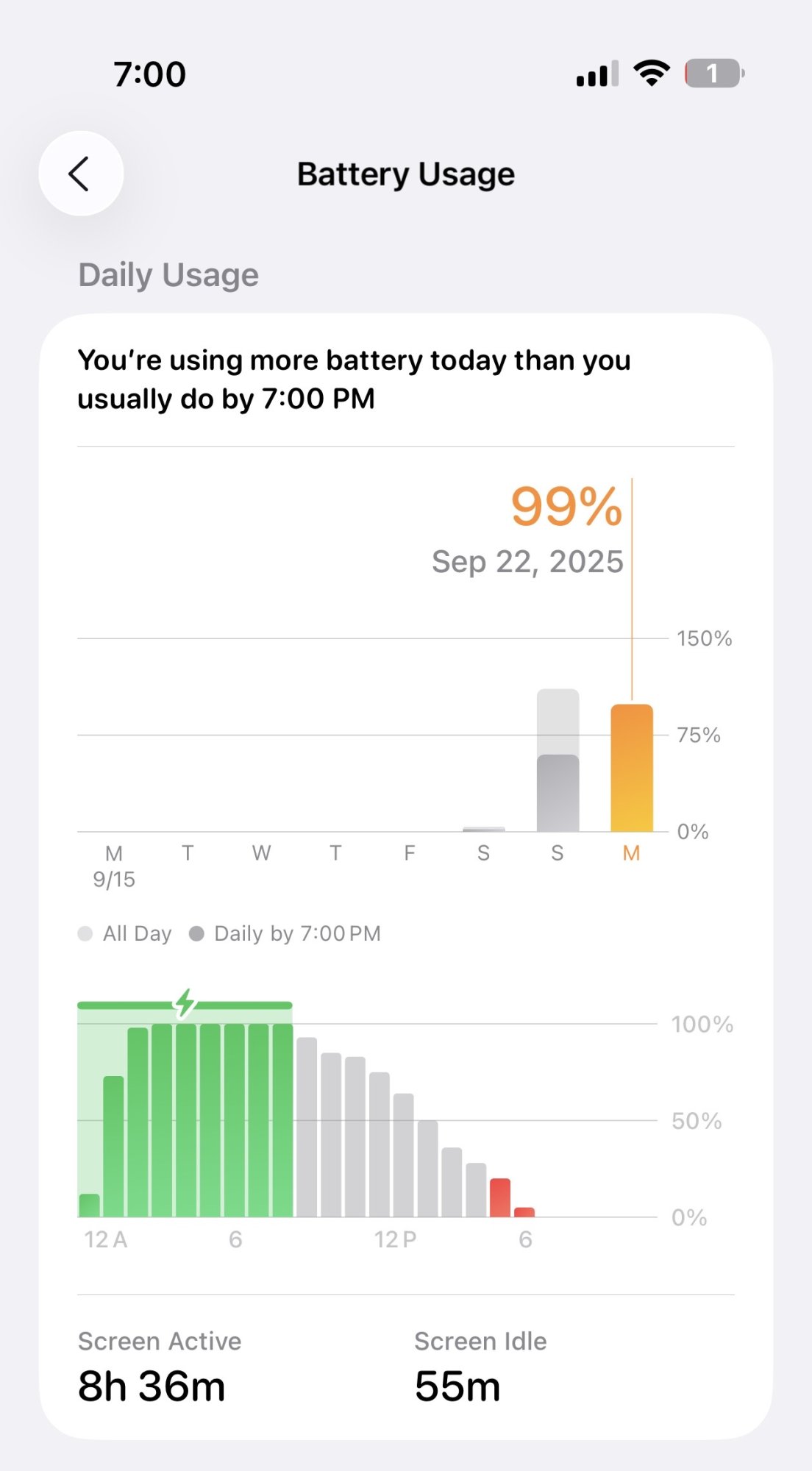Tap the M 9/15 day label
Screen dimensions: 812x1471
tap(114, 866)
